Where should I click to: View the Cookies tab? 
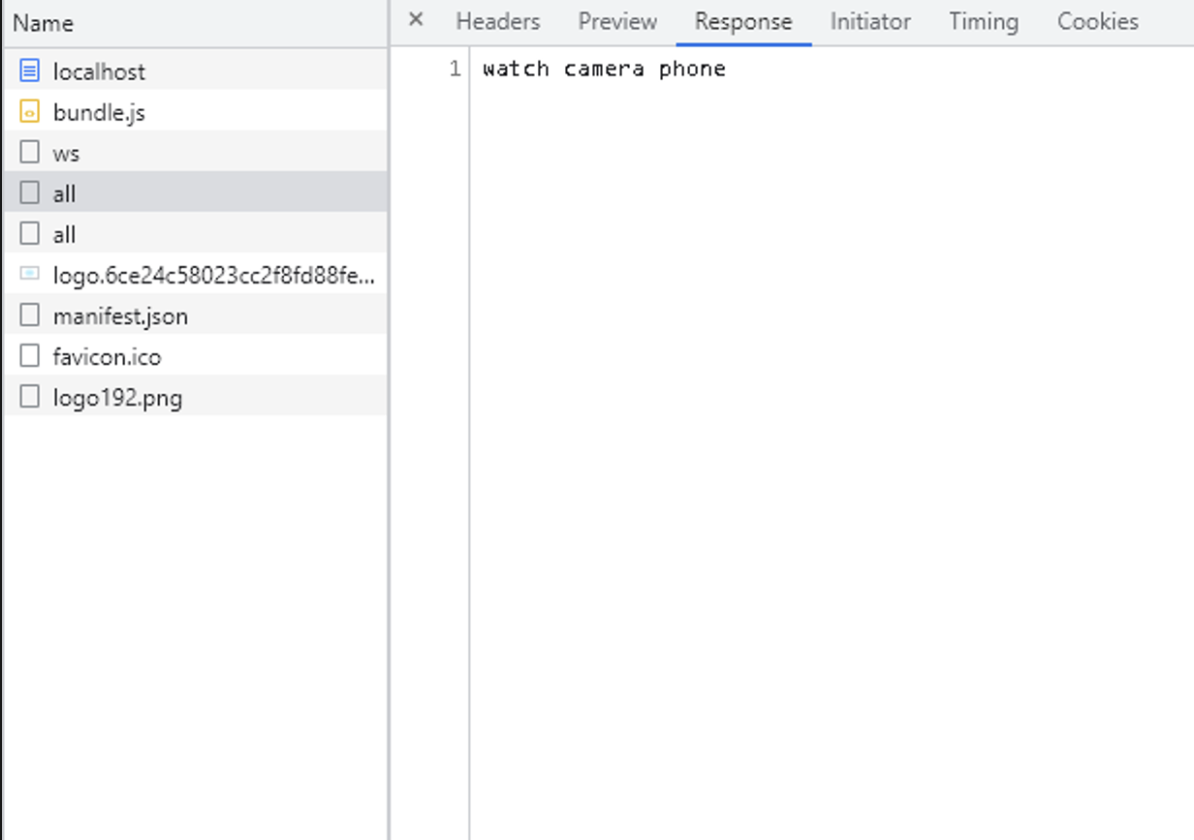pyautogui.click(x=1097, y=22)
